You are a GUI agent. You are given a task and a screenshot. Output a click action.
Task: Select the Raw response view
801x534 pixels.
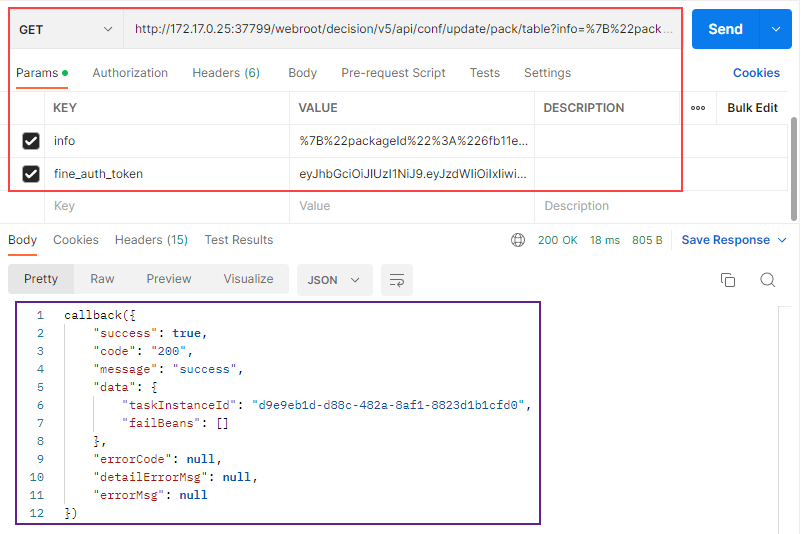point(102,279)
